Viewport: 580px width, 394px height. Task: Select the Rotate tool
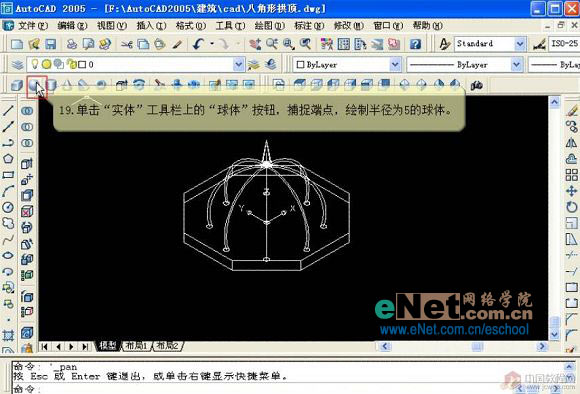[572, 207]
